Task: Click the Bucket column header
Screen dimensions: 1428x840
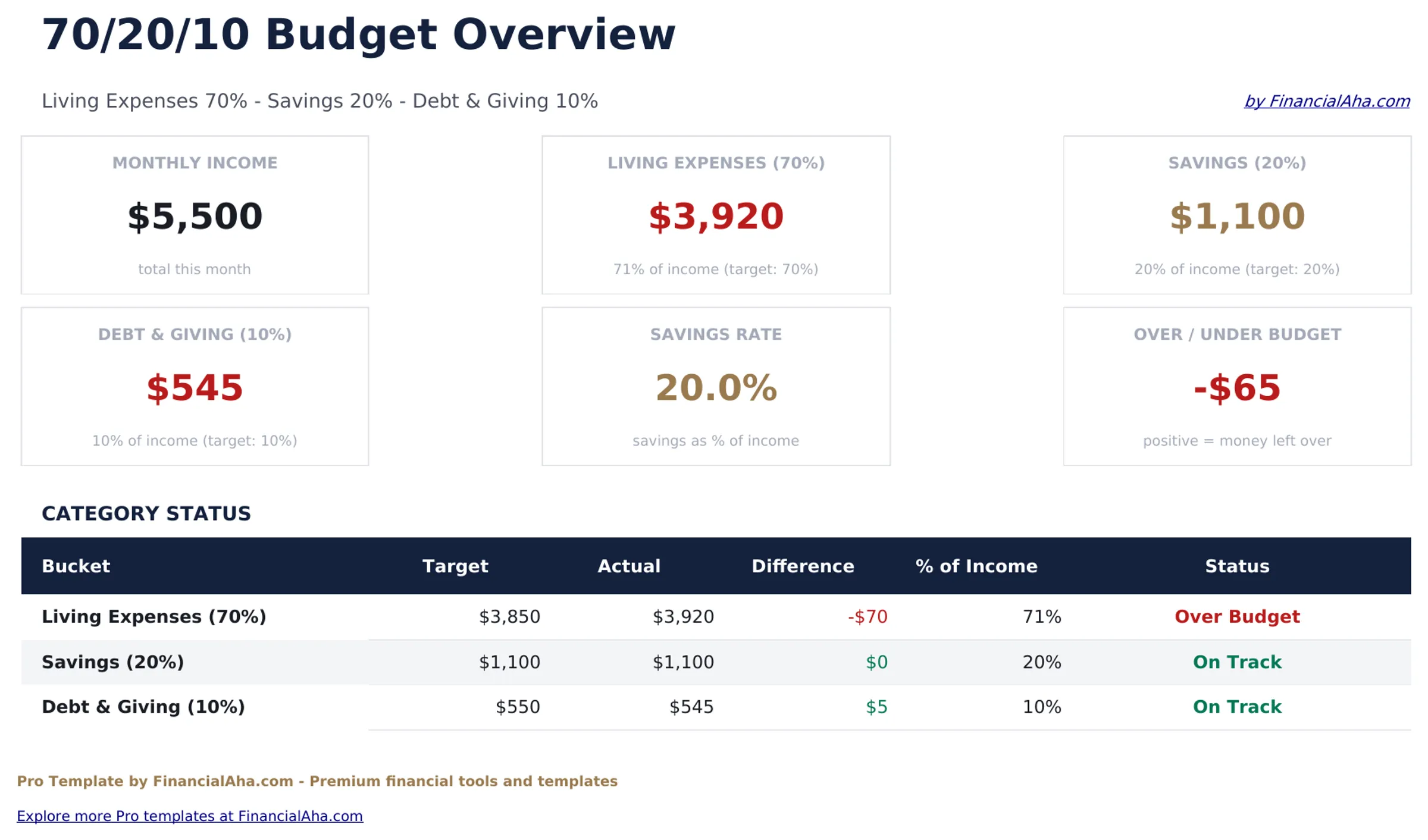Action: (x=76, y=566)
